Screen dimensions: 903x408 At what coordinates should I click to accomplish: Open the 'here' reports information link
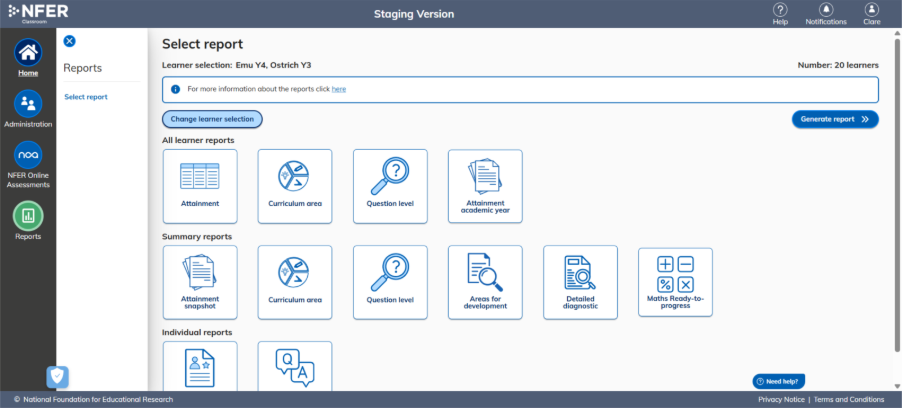pyautogui.click(x=339, y=89)
